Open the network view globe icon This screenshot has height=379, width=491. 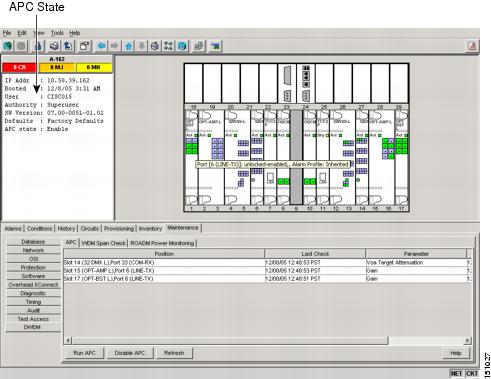[182, 46]
